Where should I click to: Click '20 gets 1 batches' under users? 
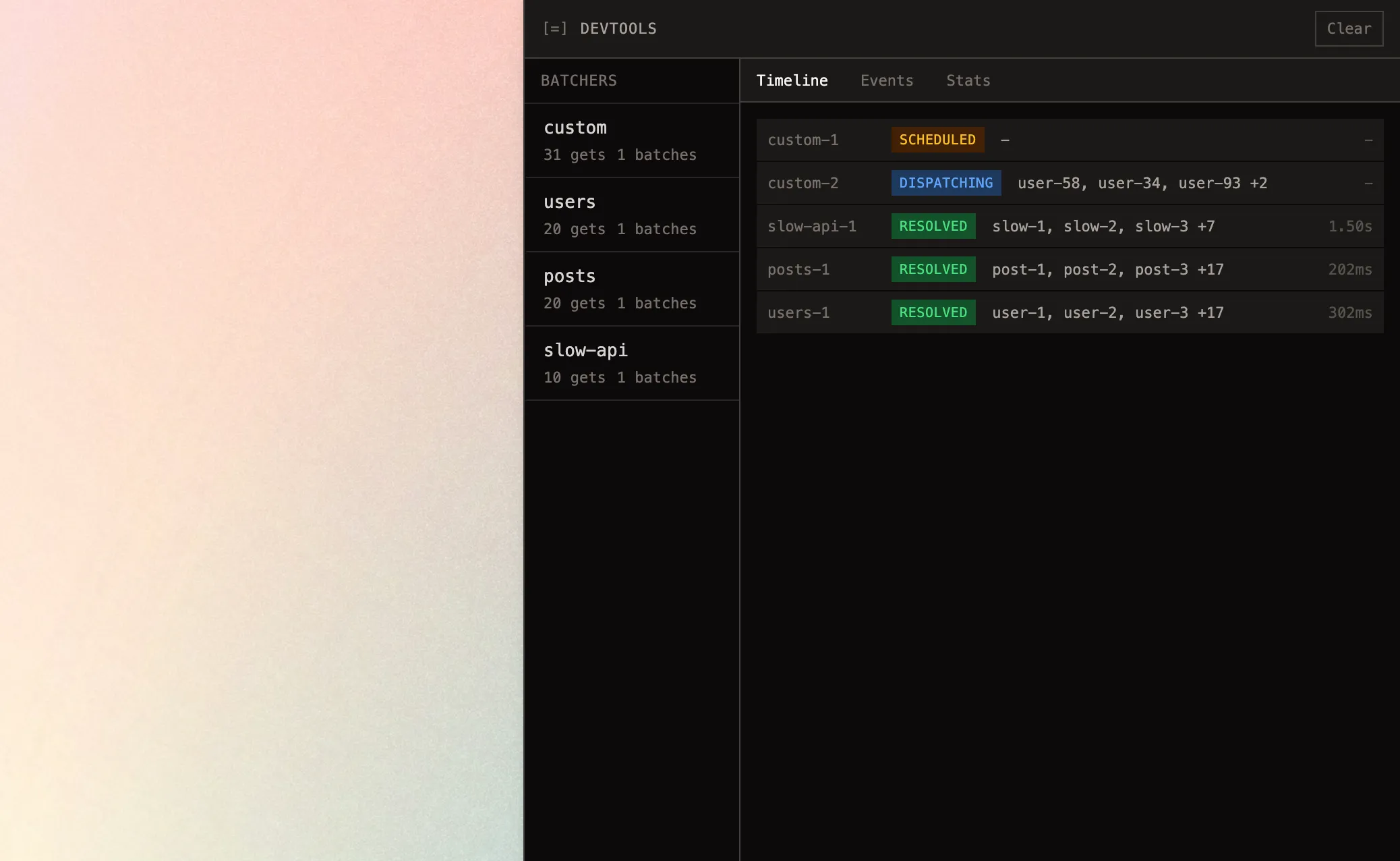click(x=620, y=229)
